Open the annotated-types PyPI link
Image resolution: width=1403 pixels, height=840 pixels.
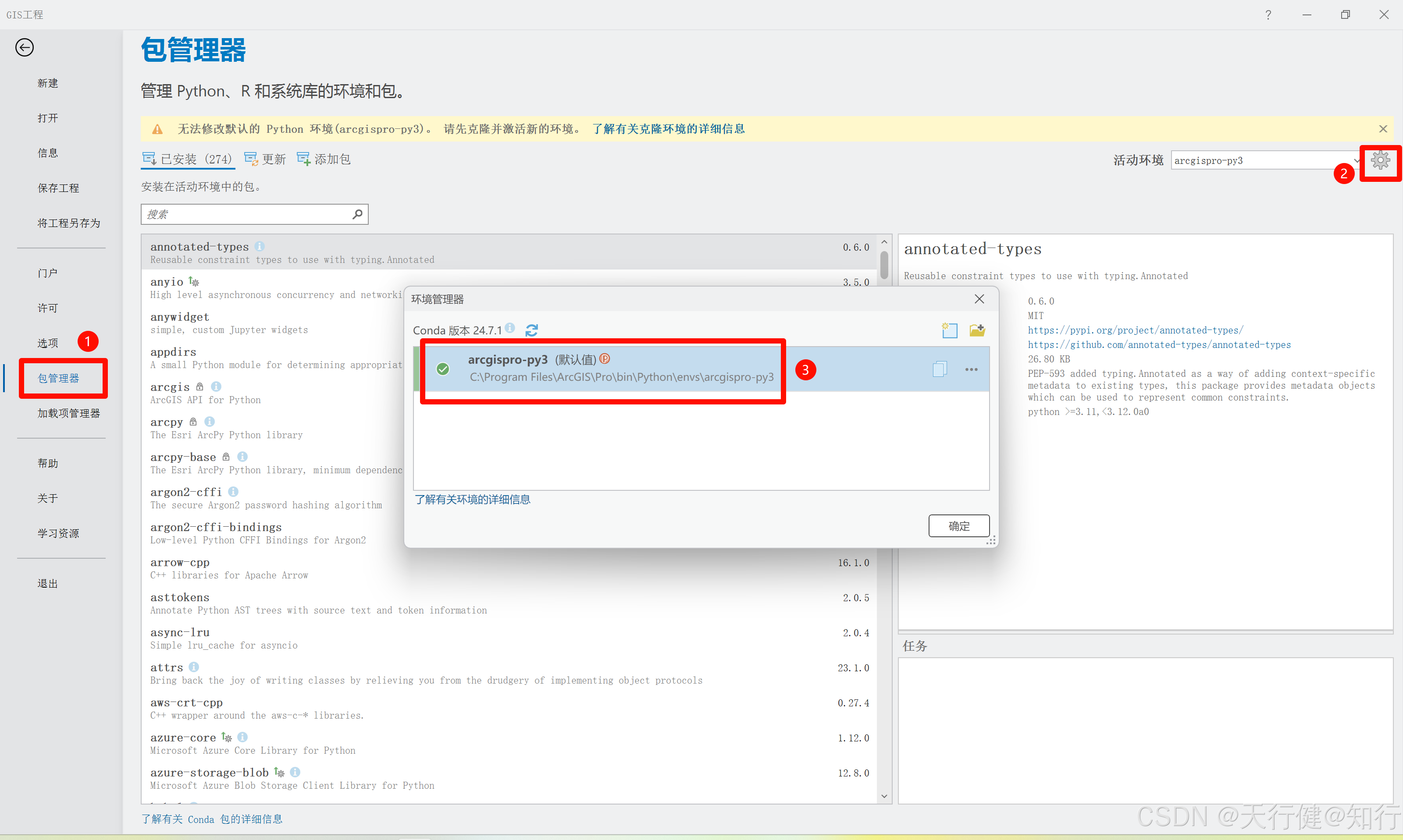pyautogui.click(x=1135, y=330)
